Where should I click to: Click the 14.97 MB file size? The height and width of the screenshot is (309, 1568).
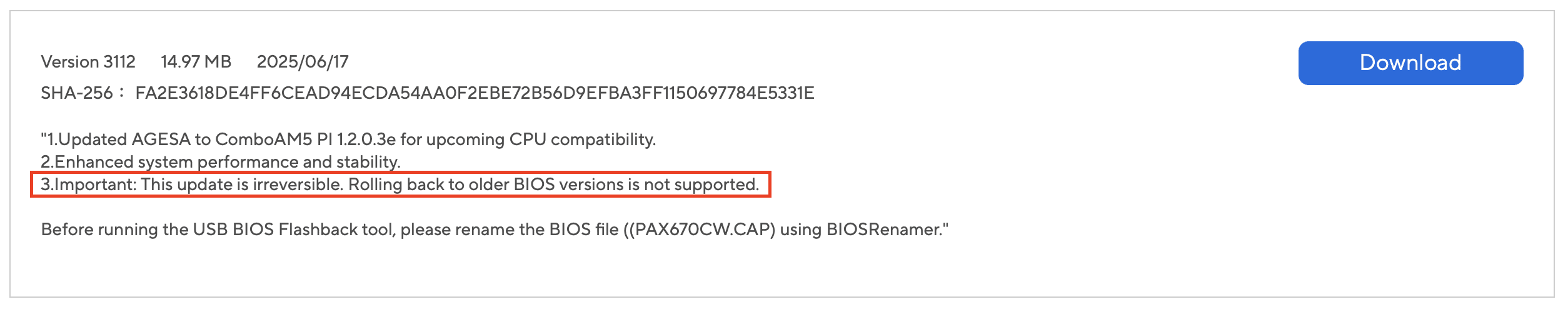(x=196, y=62)
